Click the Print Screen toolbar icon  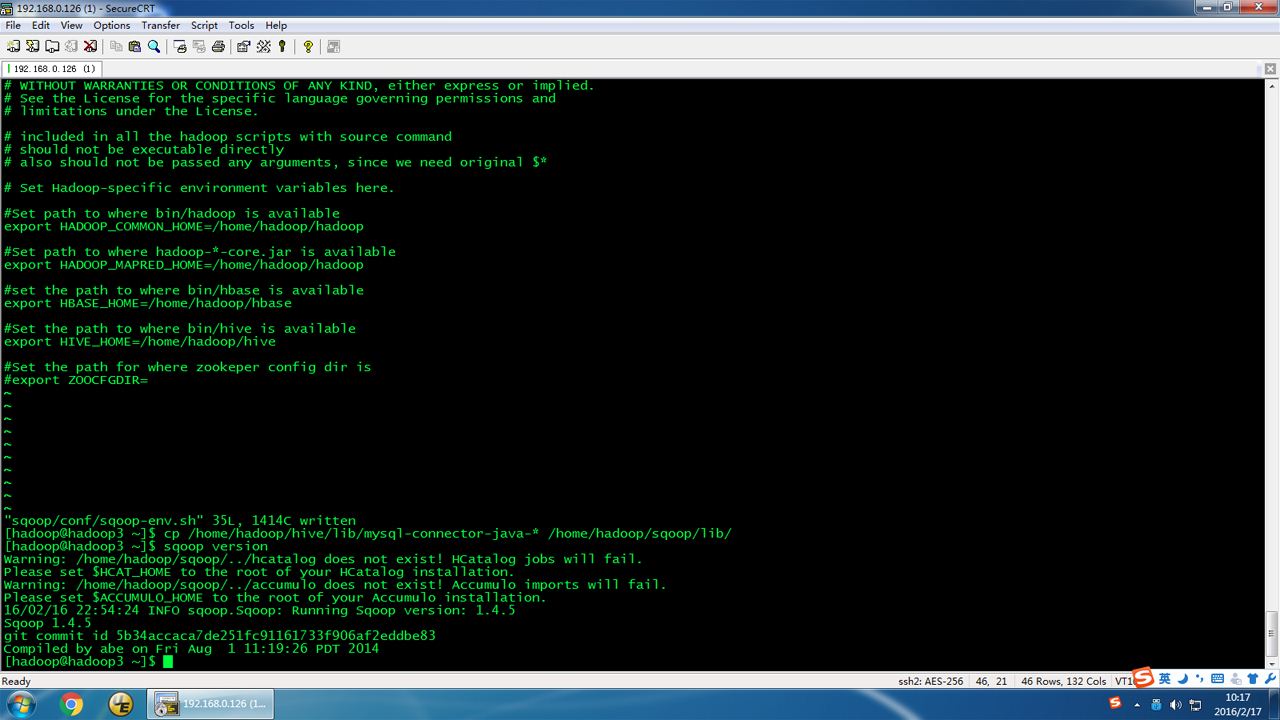pos(180,46)
